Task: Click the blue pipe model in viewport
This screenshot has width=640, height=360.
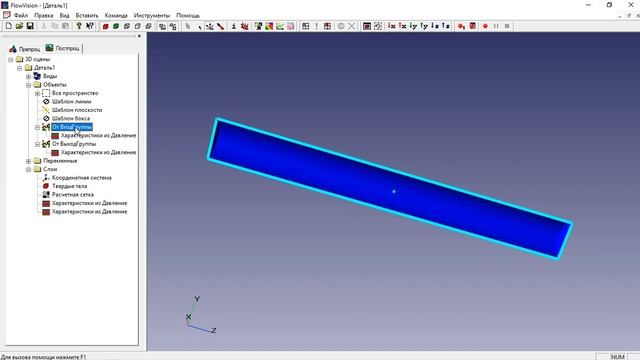Action: point(390,188)
